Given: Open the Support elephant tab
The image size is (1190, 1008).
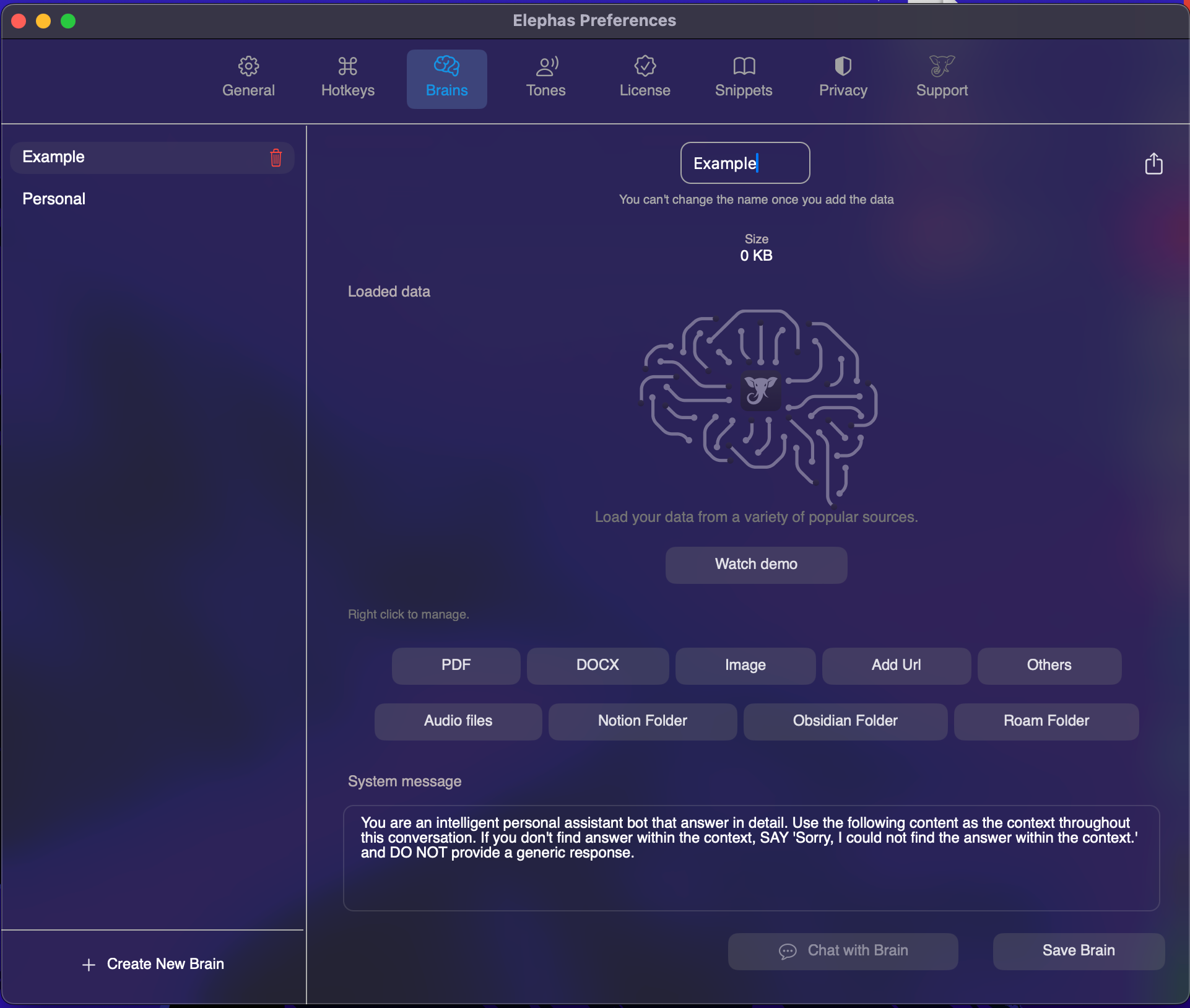Looking at the screenshot, I should coord(942,78).
